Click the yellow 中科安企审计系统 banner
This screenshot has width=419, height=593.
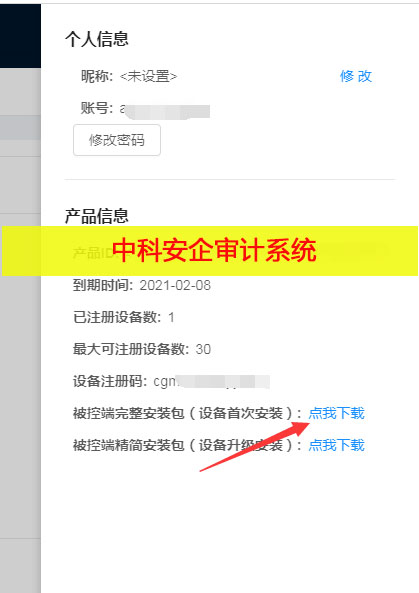(210, 251)
